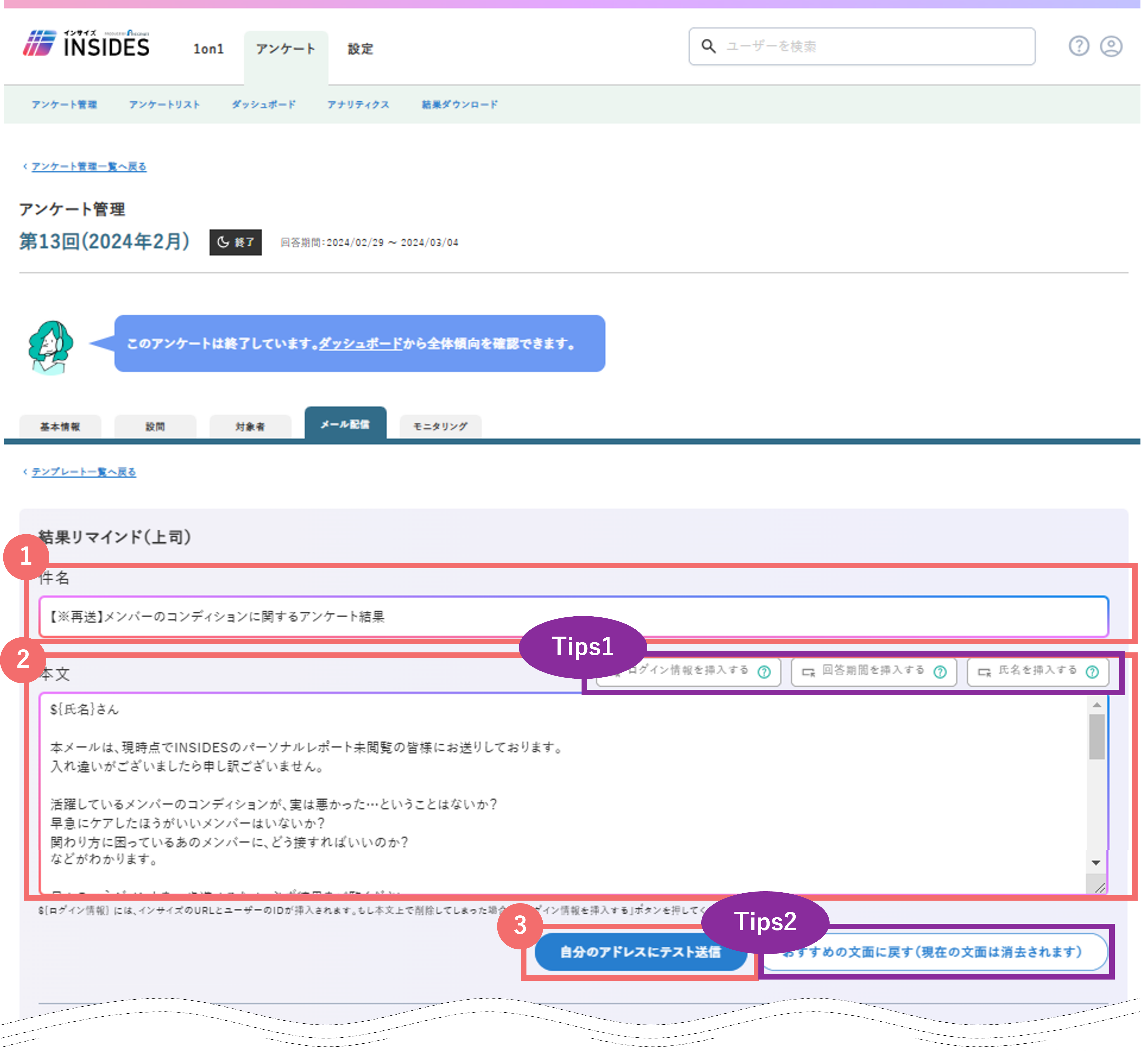
Task: Click 自分のアドレスにテスト送信 button
Action: pos(641,952)
